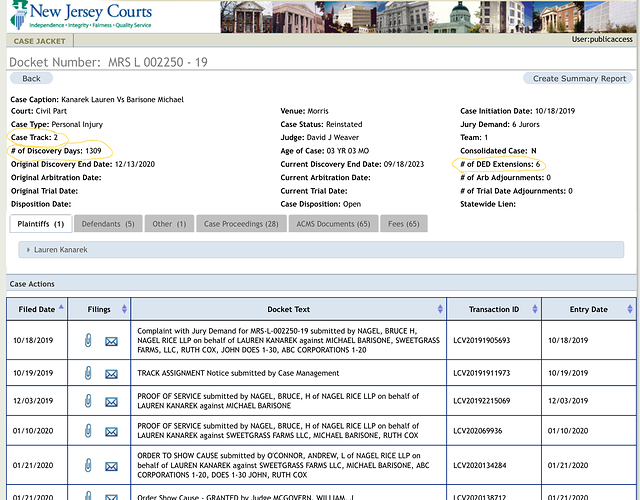Open envelope icon for 10/18/2019 Complaint filing
Image resolution: width=640 pixels, height=500 pixels.
point(111,341)
